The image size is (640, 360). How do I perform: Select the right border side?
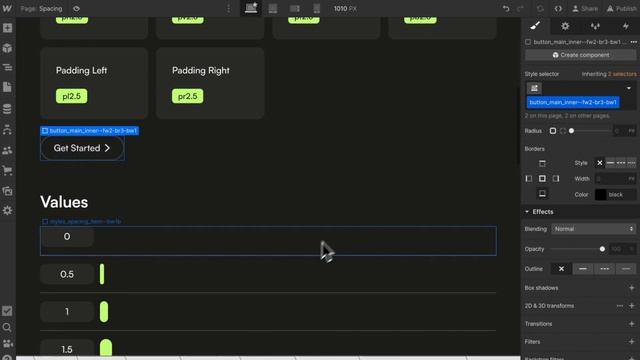[x=556, y=178]
